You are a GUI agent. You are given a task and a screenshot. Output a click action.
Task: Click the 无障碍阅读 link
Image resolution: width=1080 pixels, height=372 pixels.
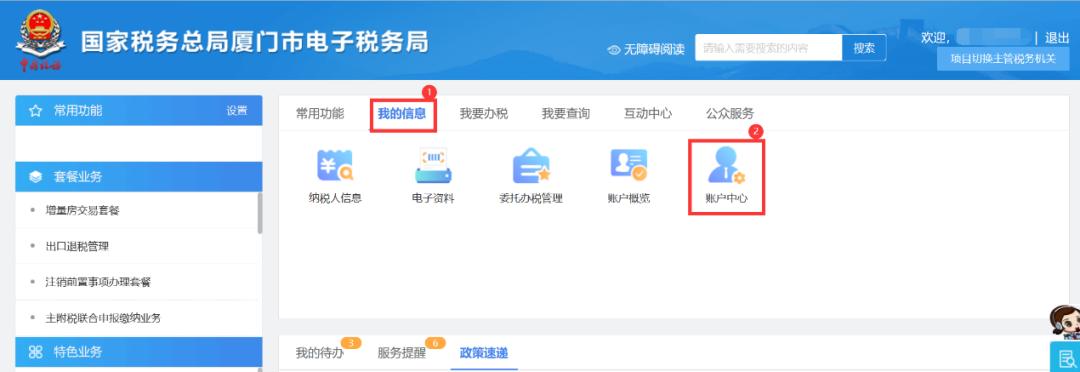[x=654, y=50]
